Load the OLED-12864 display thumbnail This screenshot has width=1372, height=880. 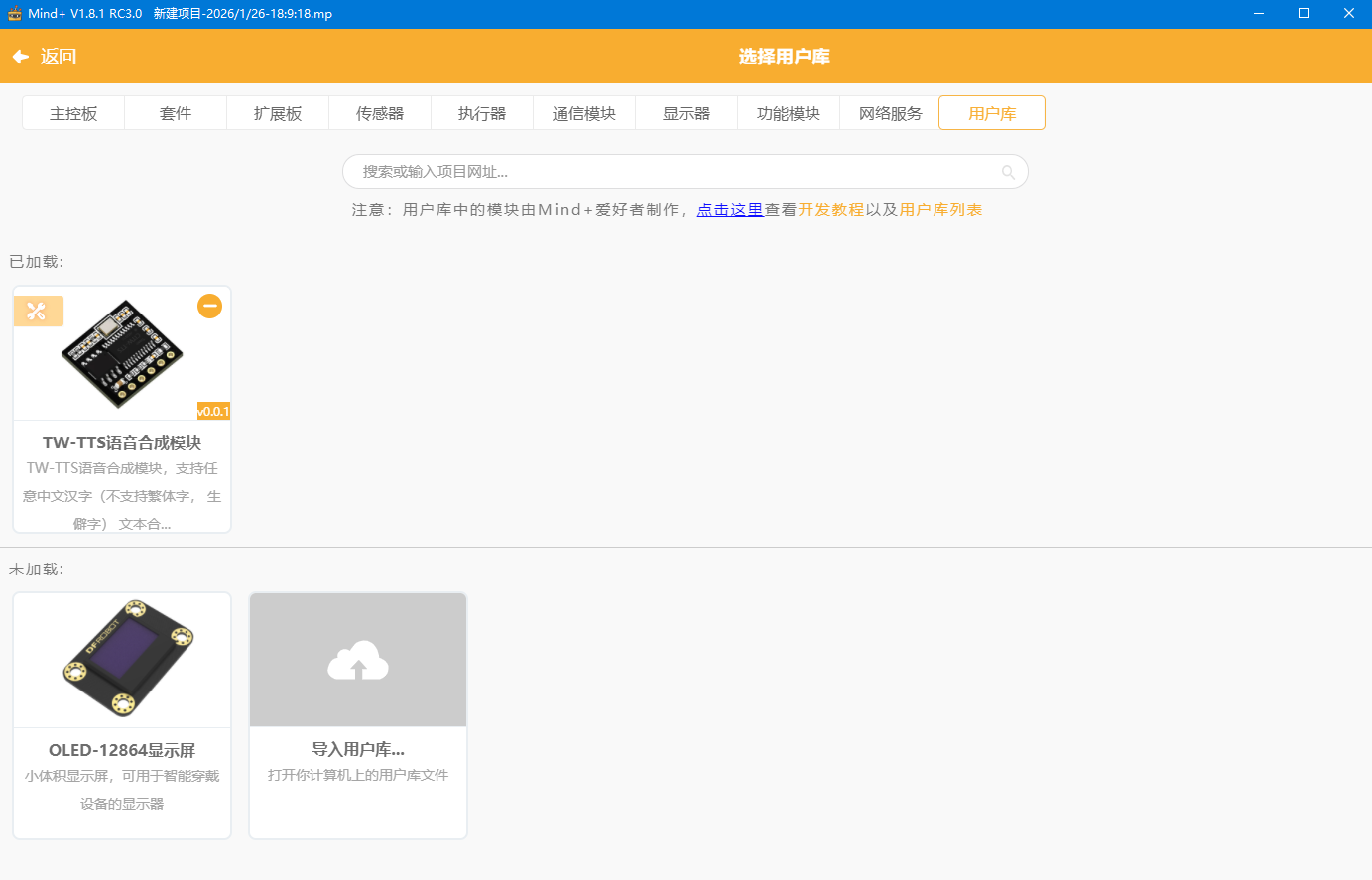(122, 660)
